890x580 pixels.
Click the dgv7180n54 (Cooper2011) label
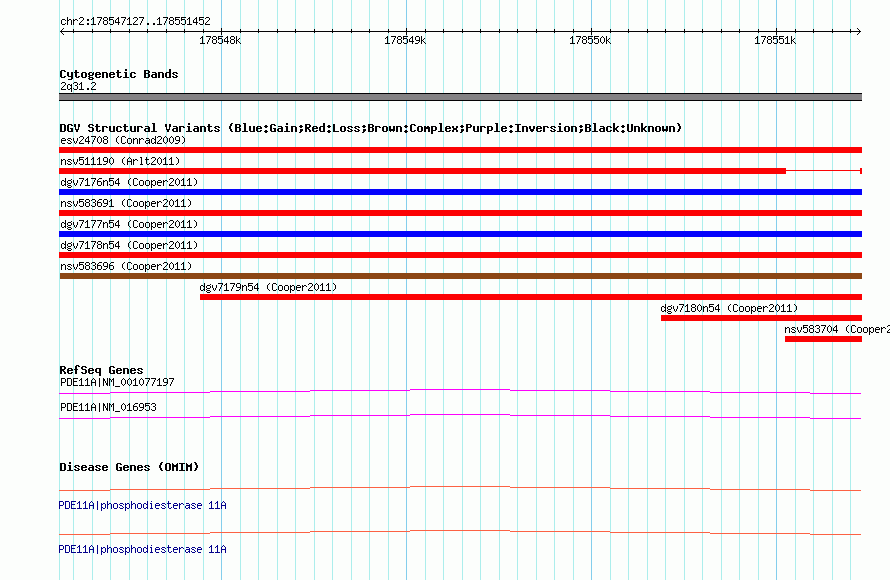729,308
